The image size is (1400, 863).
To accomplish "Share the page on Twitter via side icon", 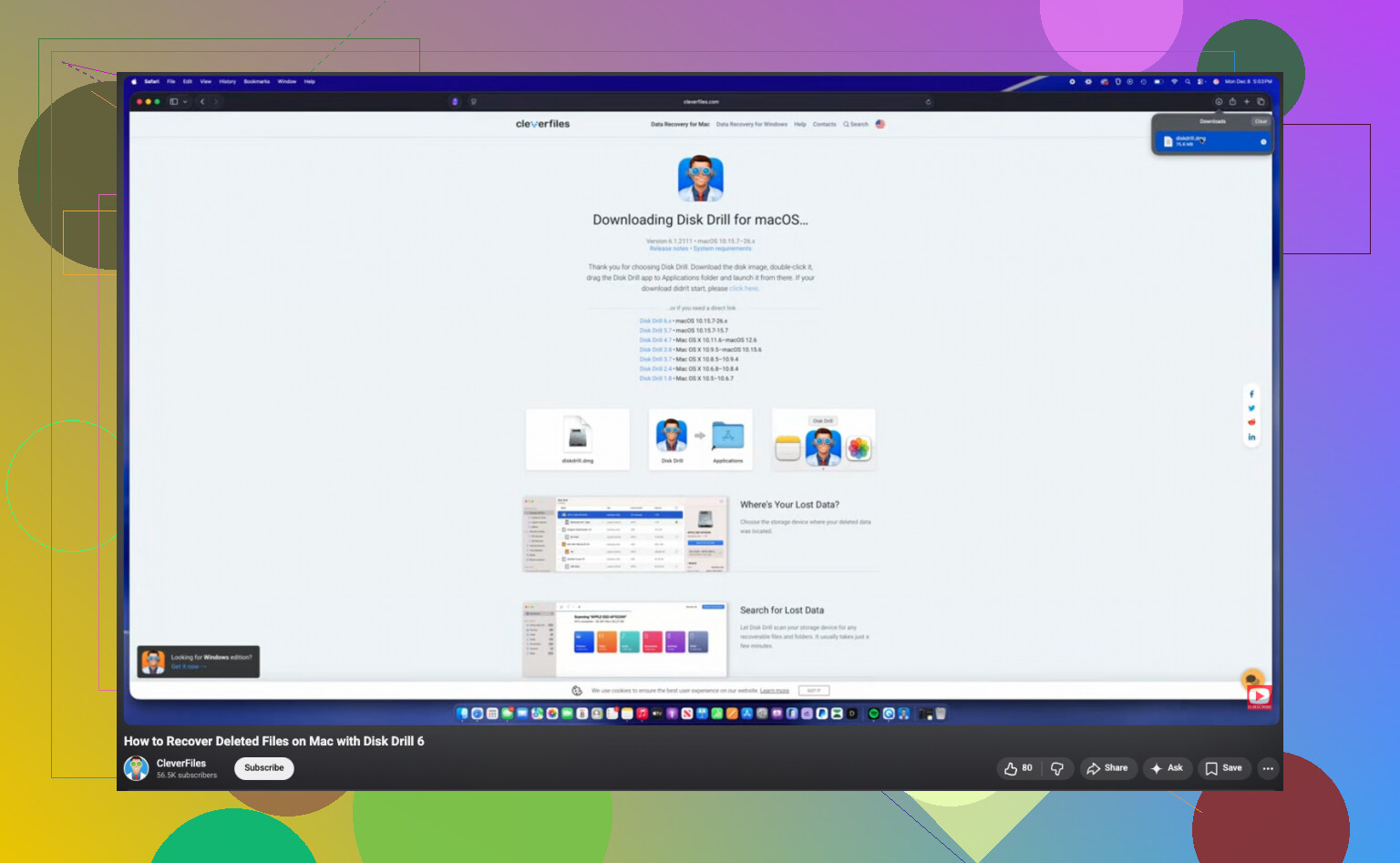I will 1251,408.
